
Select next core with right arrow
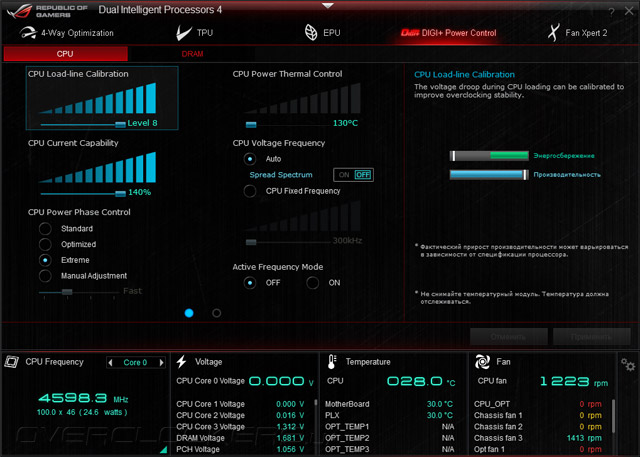coord(161,362)
